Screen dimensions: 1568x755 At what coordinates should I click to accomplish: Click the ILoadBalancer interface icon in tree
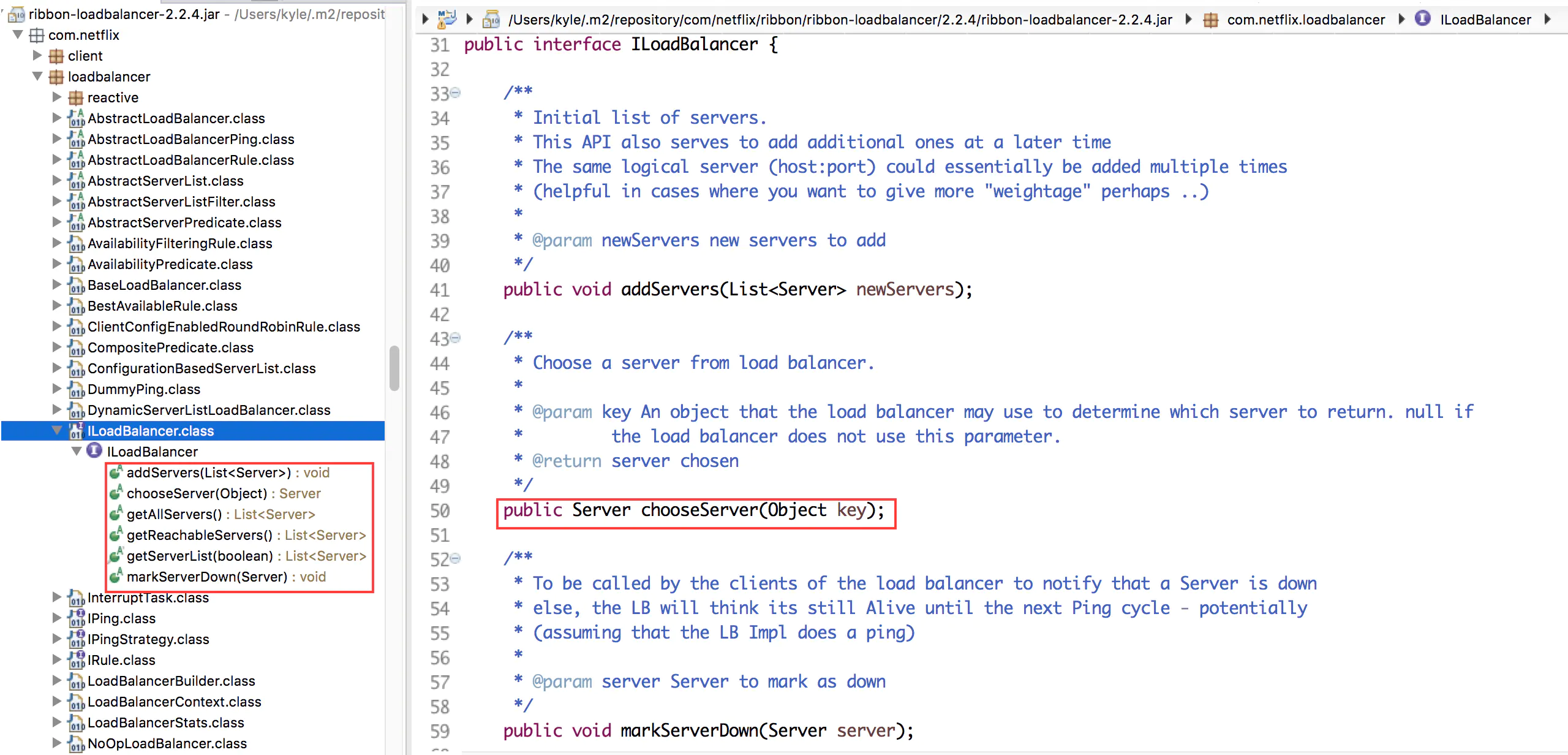coord(94,452)
